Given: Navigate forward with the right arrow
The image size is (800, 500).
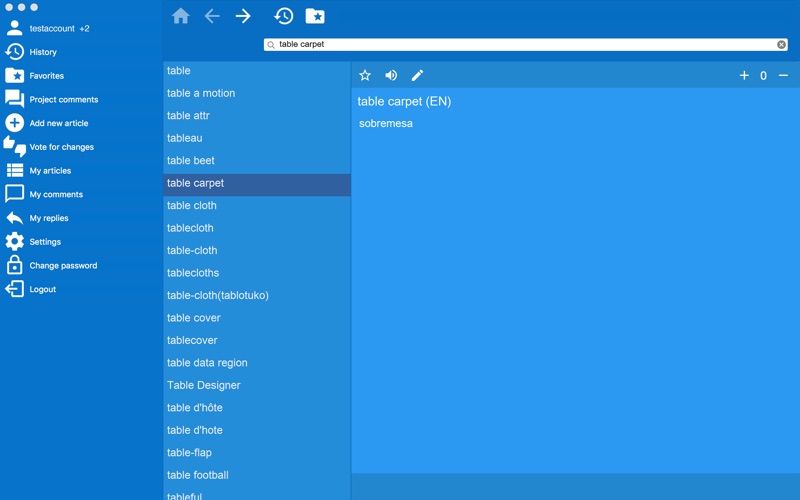Looking at the screenshot, I should (x=243, y=16).
